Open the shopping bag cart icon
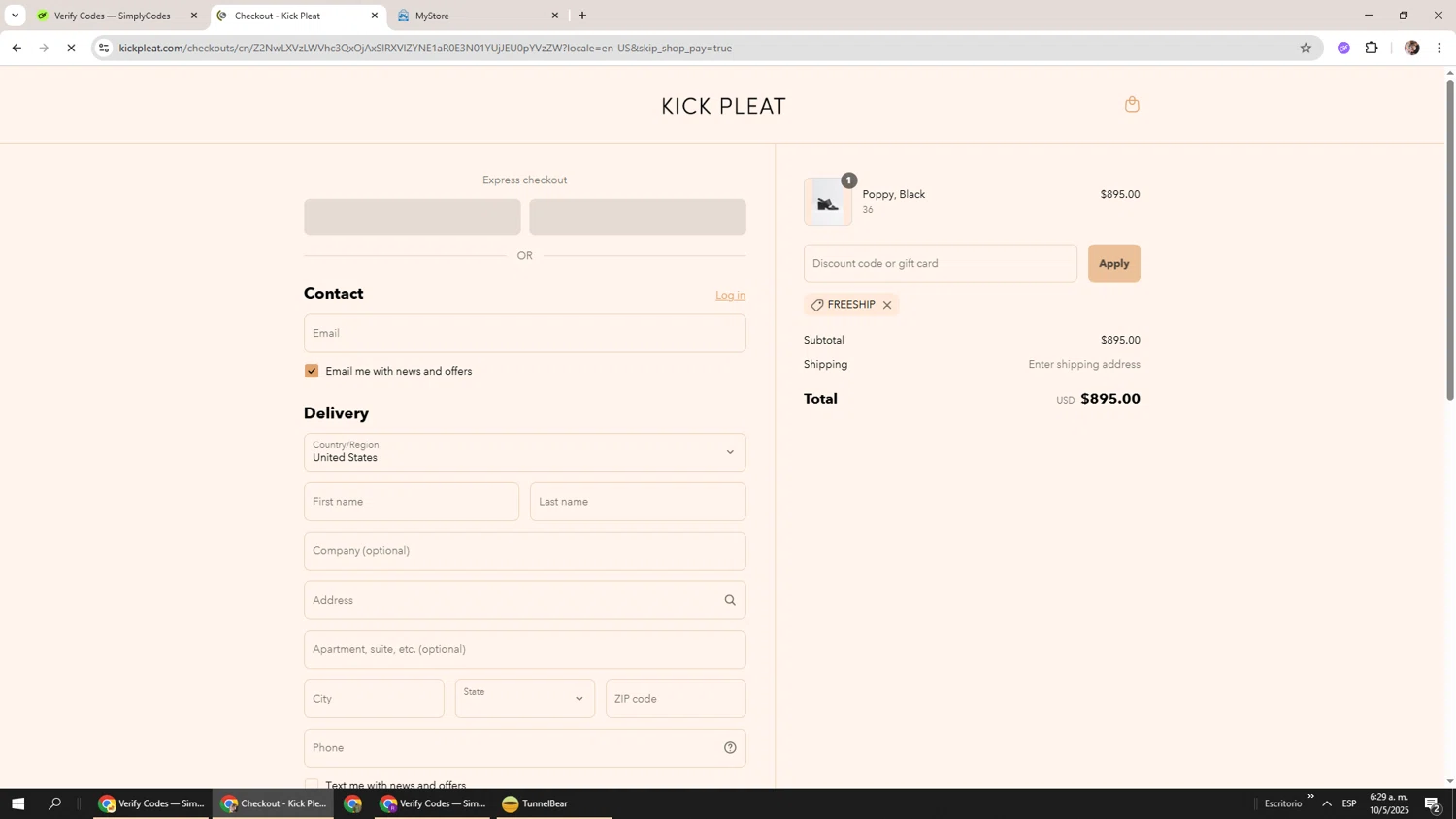The width and height of the screenshot is (1456, 819). pyautogui.click(x=1132, y=104)
